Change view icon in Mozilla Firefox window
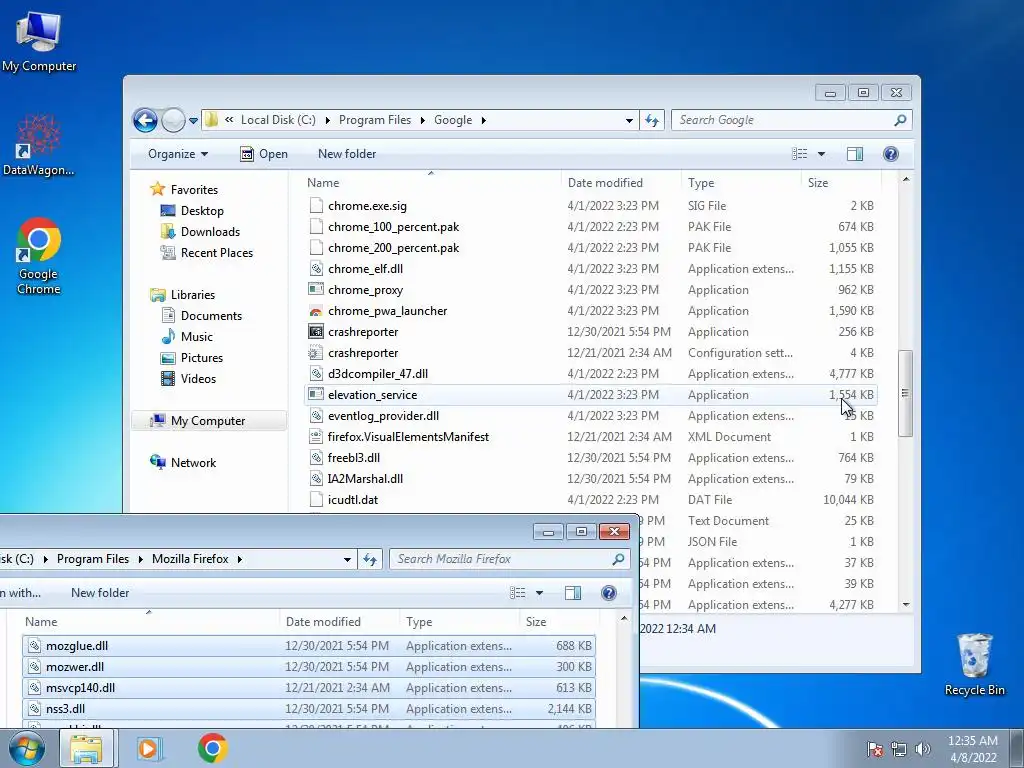 518,593
